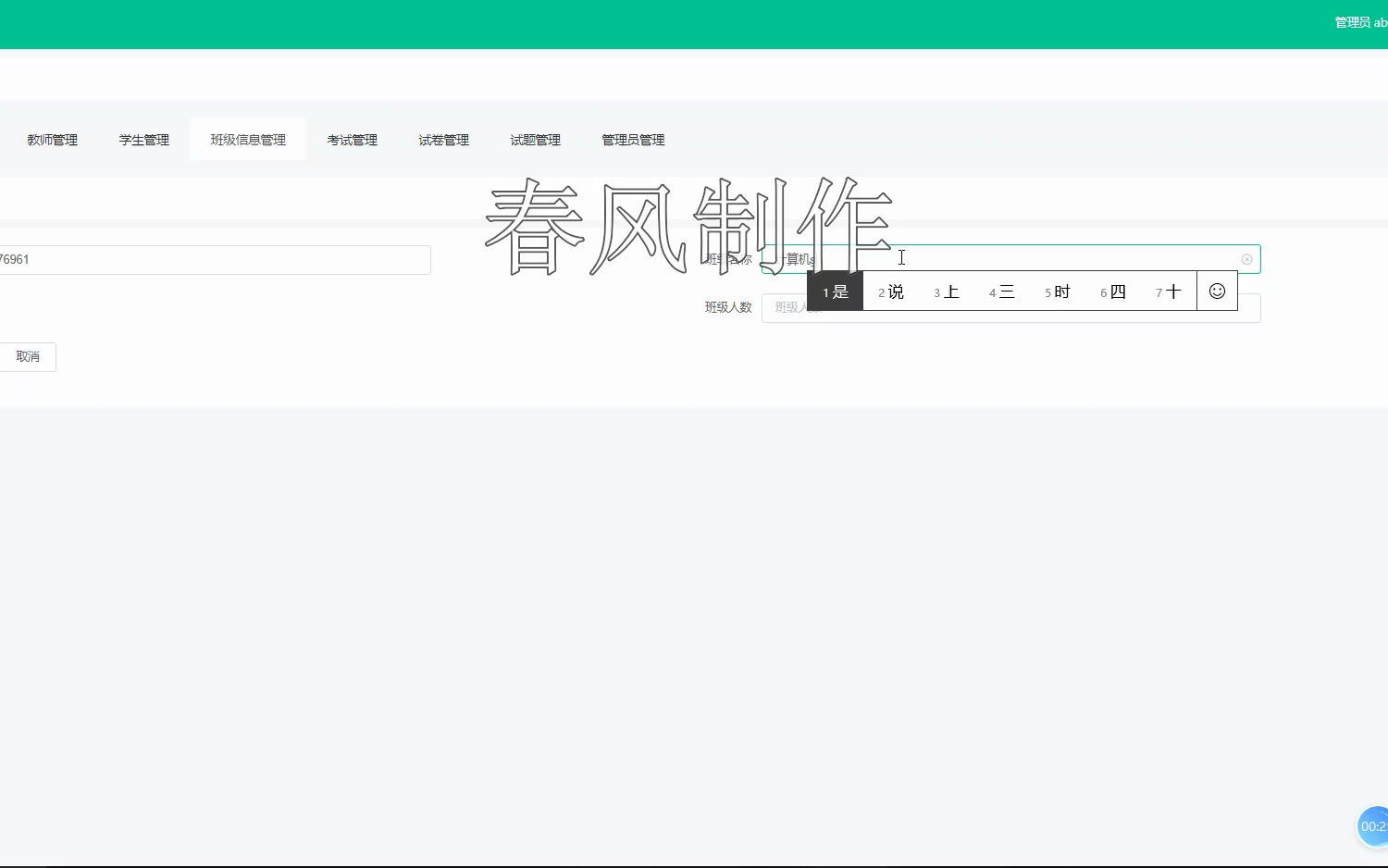Choose IME candidate 2 说
Image resolution: width=1388 pixels, height=868 pixels.
(x=891, y=291)
